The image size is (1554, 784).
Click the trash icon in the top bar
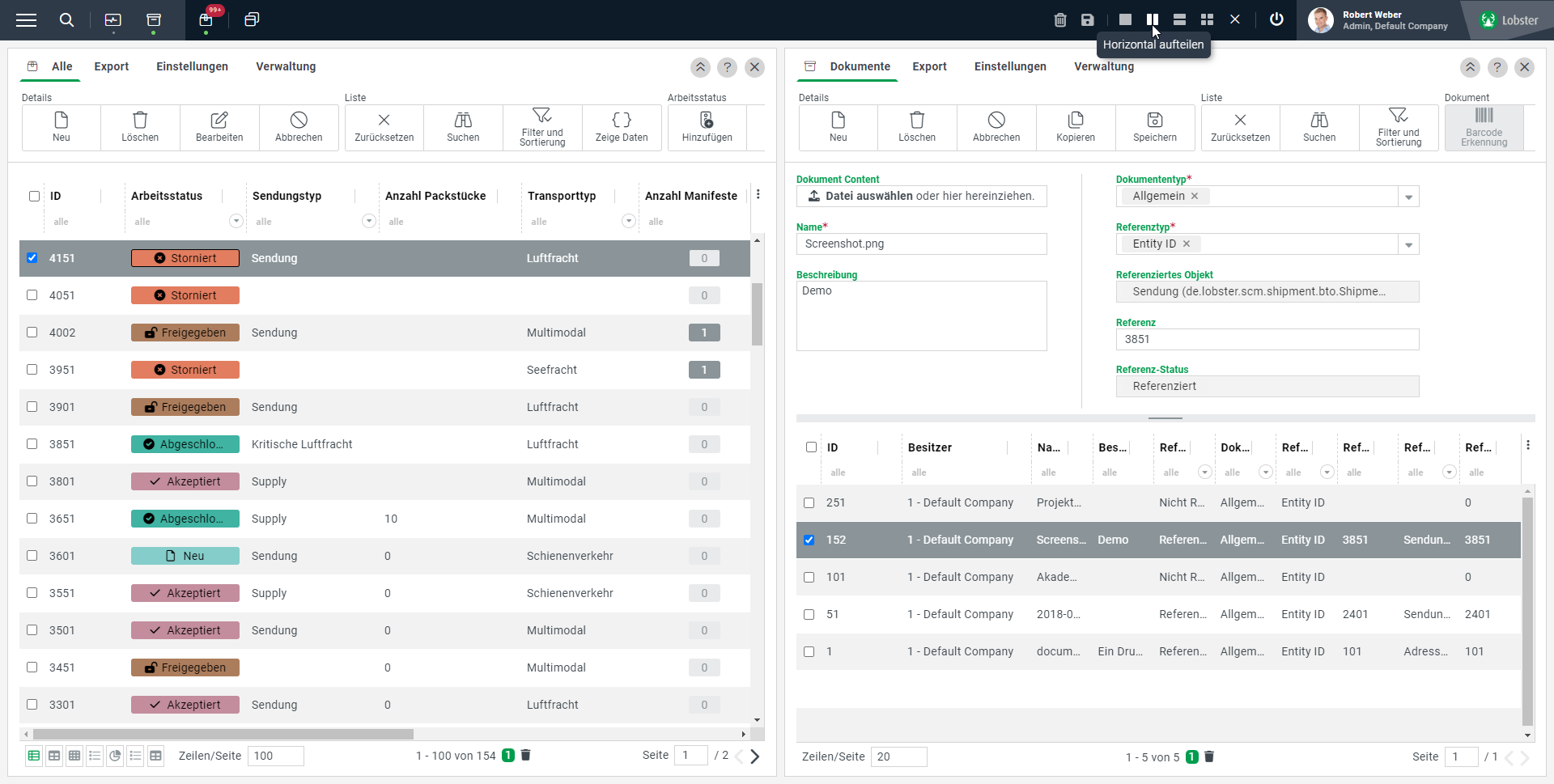point(1060,19)
